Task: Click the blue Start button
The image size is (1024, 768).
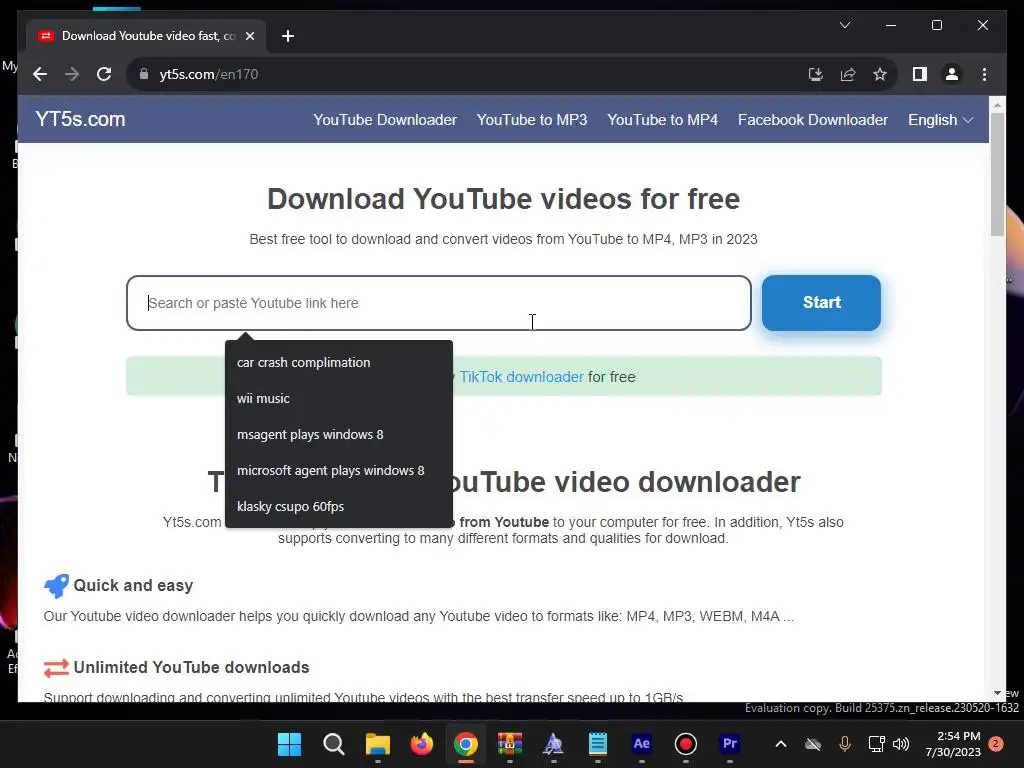Action: (x=821, y=302)
